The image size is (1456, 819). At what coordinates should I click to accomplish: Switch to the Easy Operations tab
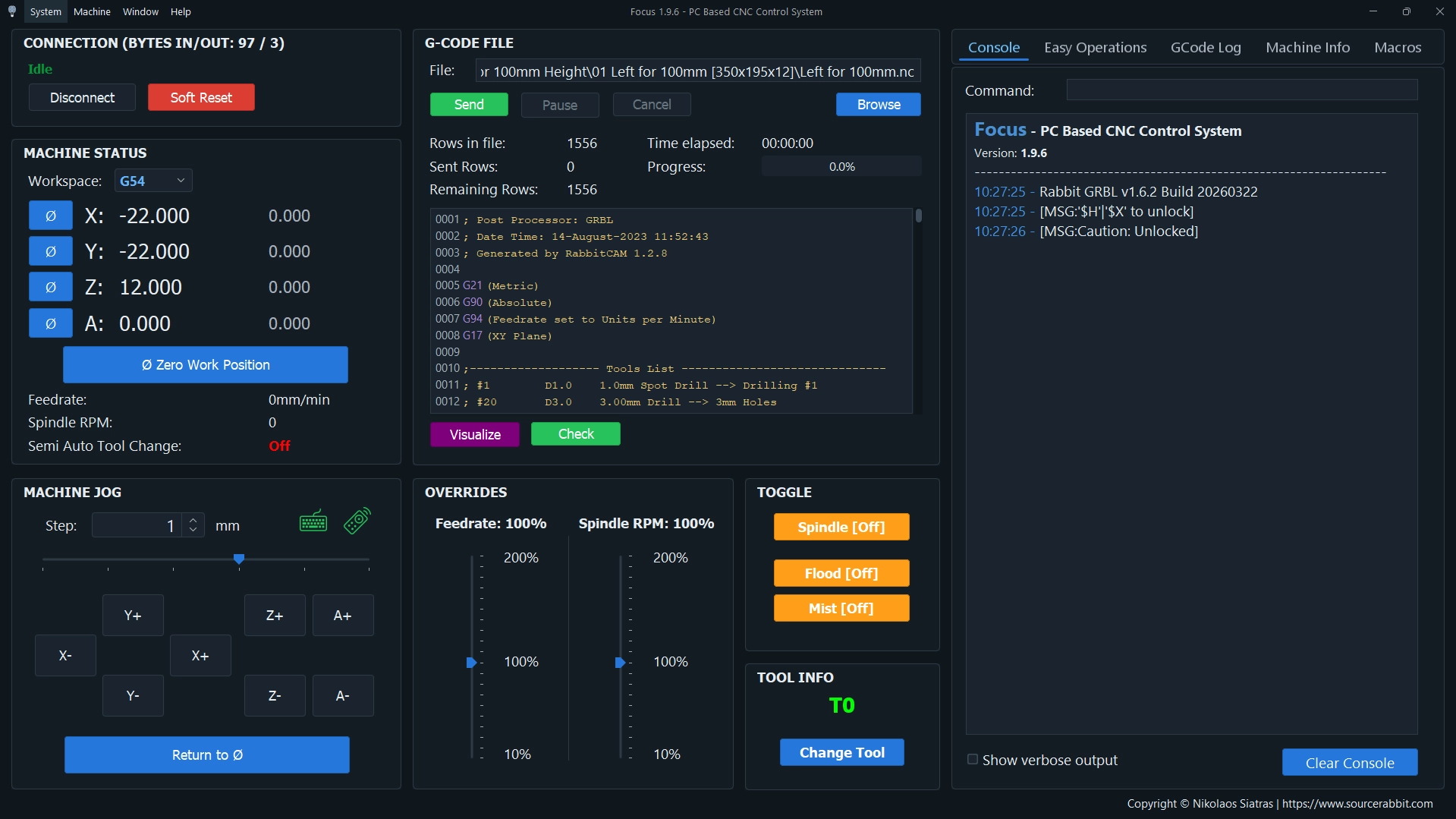tap(1095, 47)
